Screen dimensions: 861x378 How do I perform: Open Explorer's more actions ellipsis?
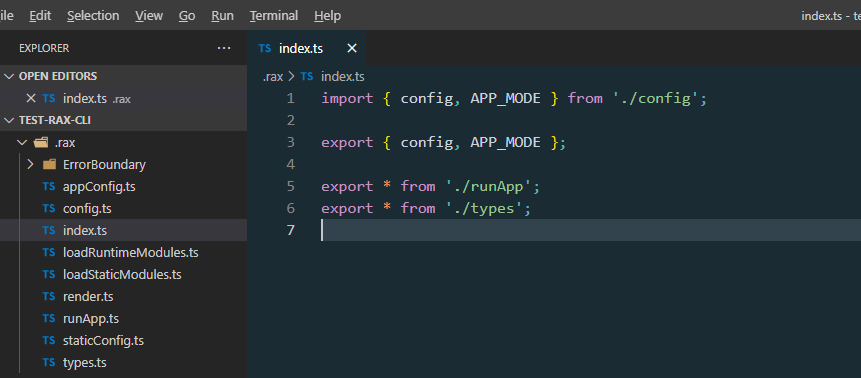coord(224,48)
